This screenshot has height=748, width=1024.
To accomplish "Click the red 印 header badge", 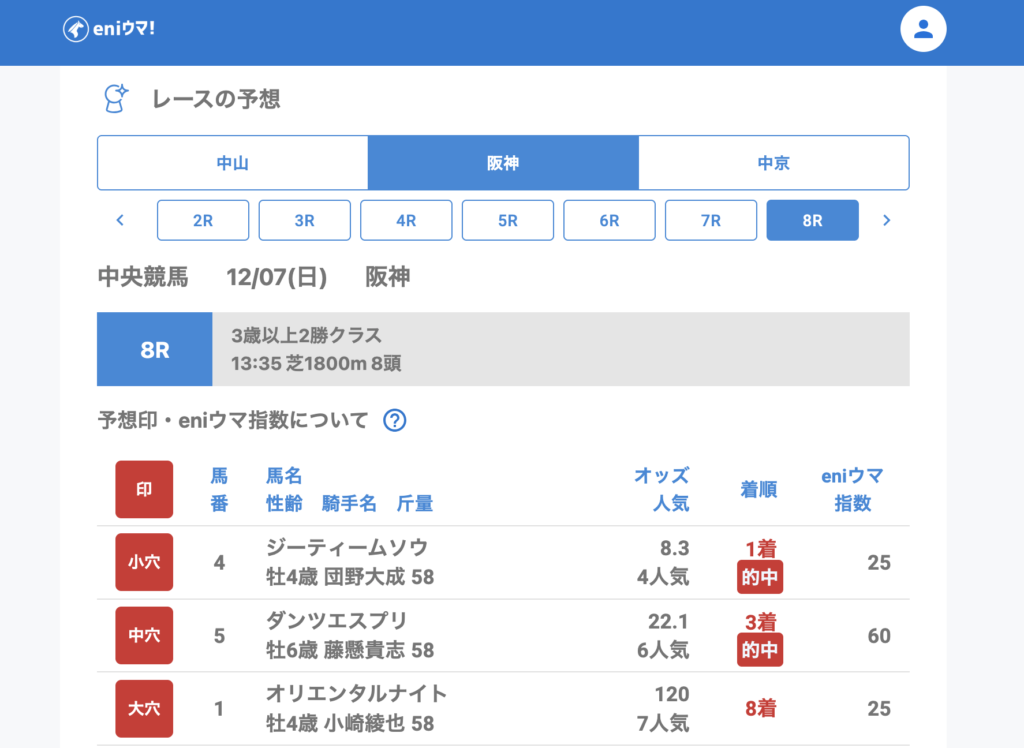I will pos(144,489).
